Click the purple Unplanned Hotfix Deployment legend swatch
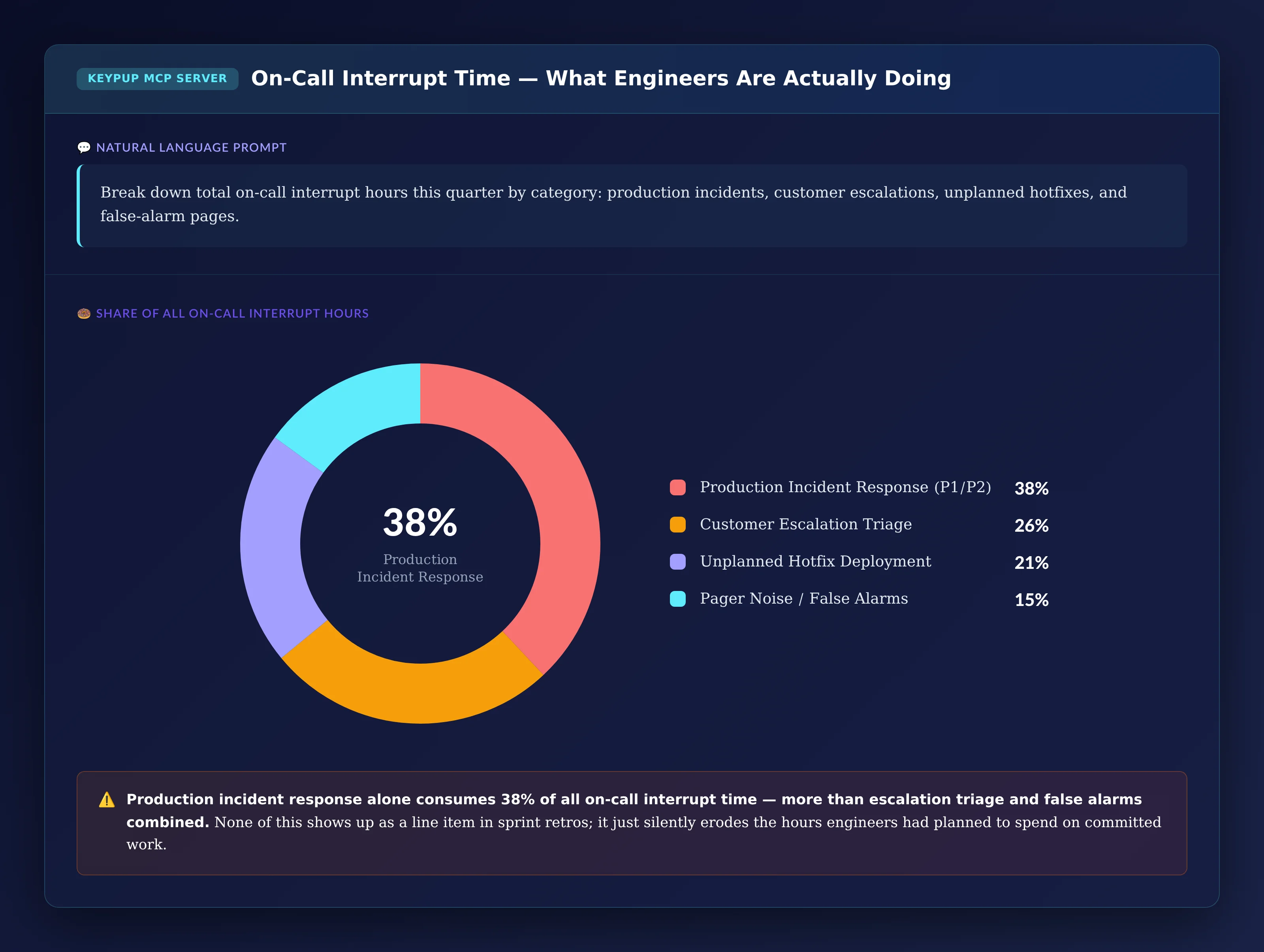The width and height of the screenshot is (1264, 952). tap(678, 562)
